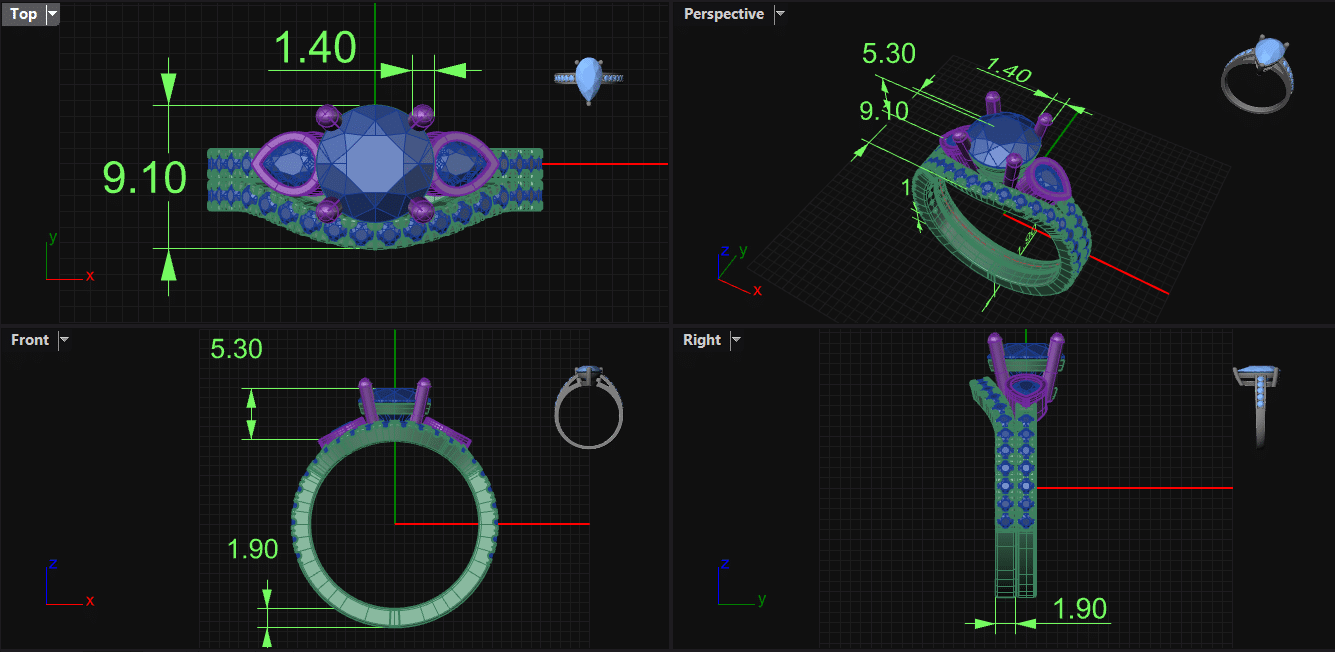Viewport: 1335px width, 652px height.
Task: Select the 1.40 dimension text in Top view
Action: tap(315, 48)
